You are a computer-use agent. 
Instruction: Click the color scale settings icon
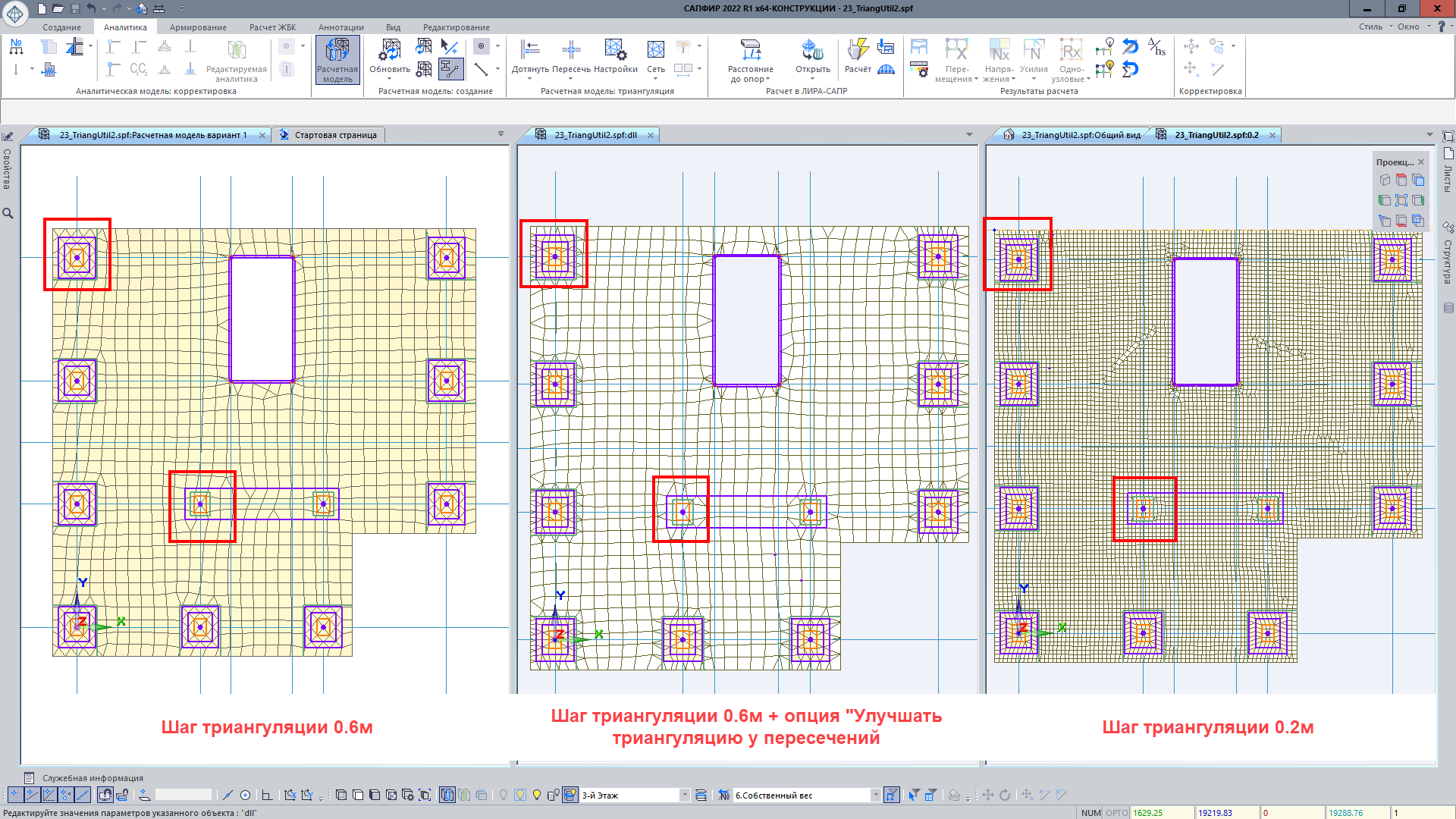point(919,71)
